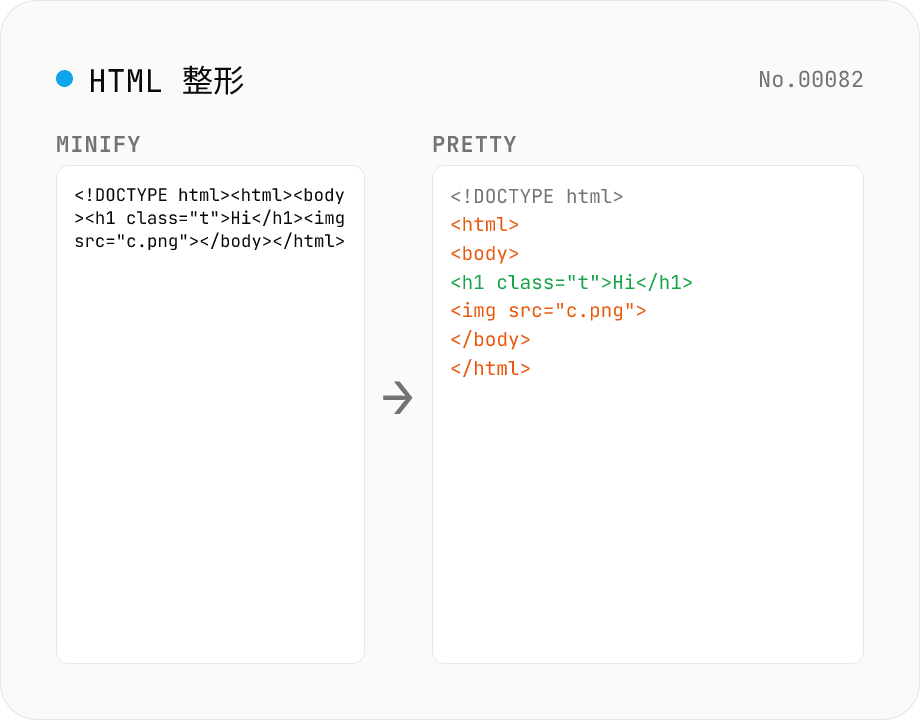Viewport: 920px width, 720px height.
Task: Click the No.00082 label
Action: tap(811, 80)
